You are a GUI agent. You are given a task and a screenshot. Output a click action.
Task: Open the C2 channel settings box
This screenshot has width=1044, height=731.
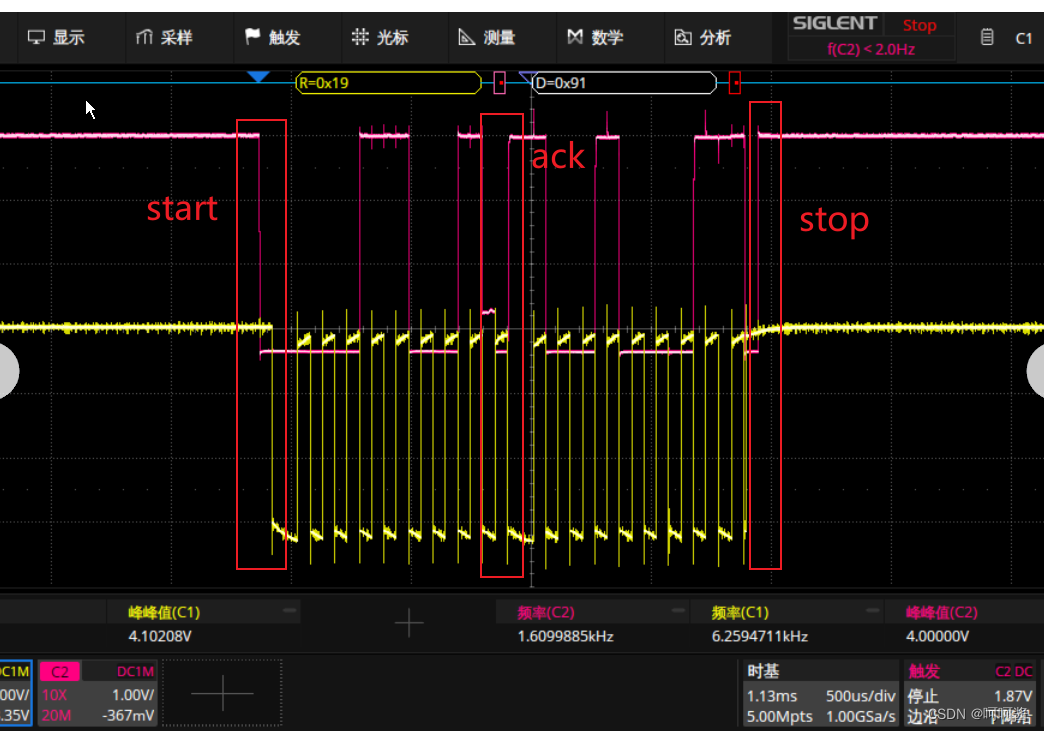[x=97, y=693]
